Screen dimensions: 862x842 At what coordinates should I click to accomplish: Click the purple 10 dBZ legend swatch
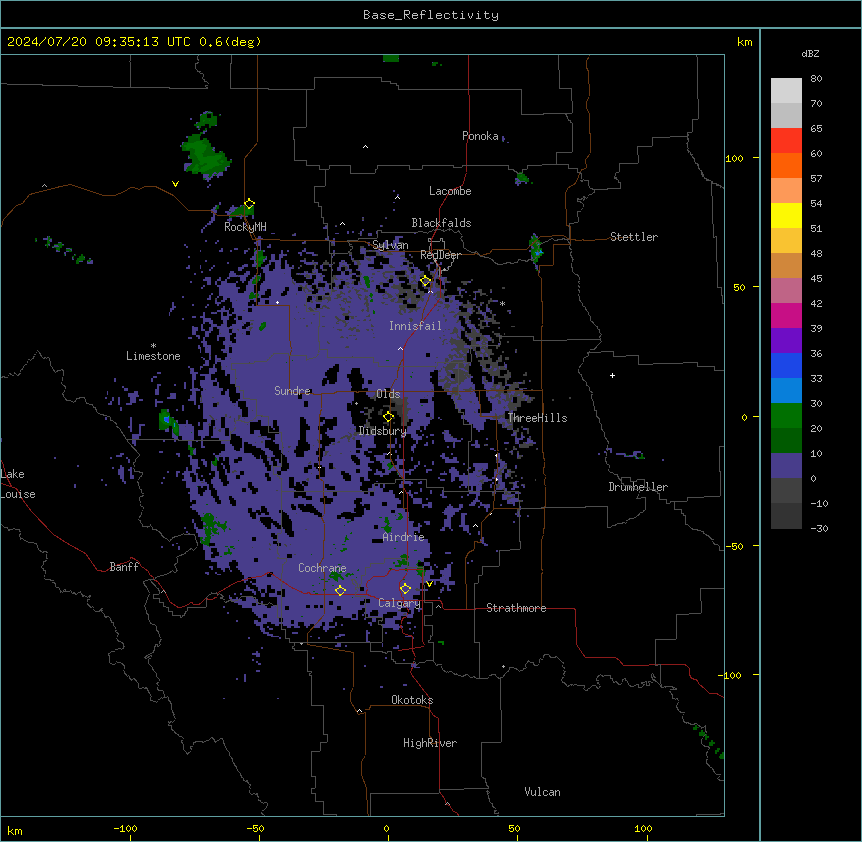[786, 466]
